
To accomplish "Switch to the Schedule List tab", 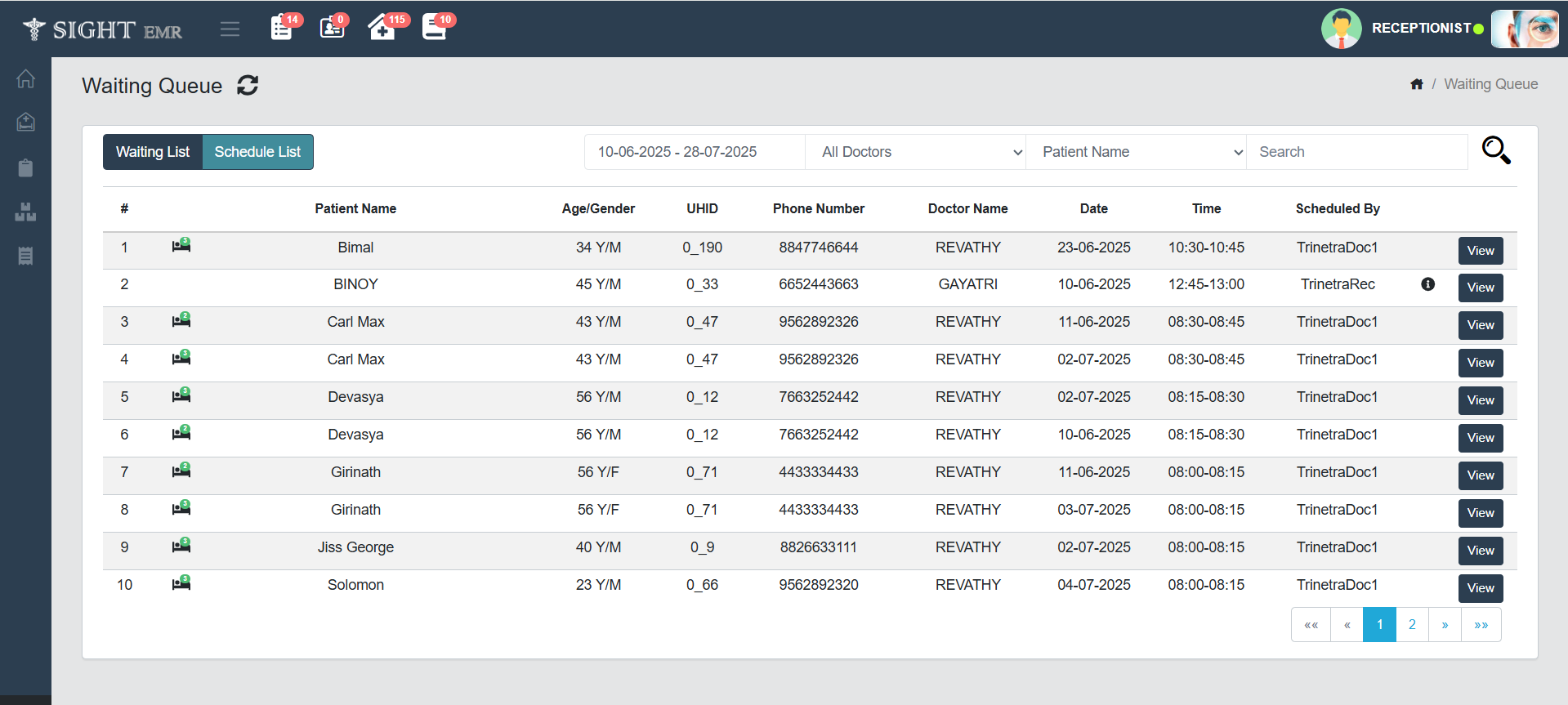I will pyautogui.click(x=257, y=152).
